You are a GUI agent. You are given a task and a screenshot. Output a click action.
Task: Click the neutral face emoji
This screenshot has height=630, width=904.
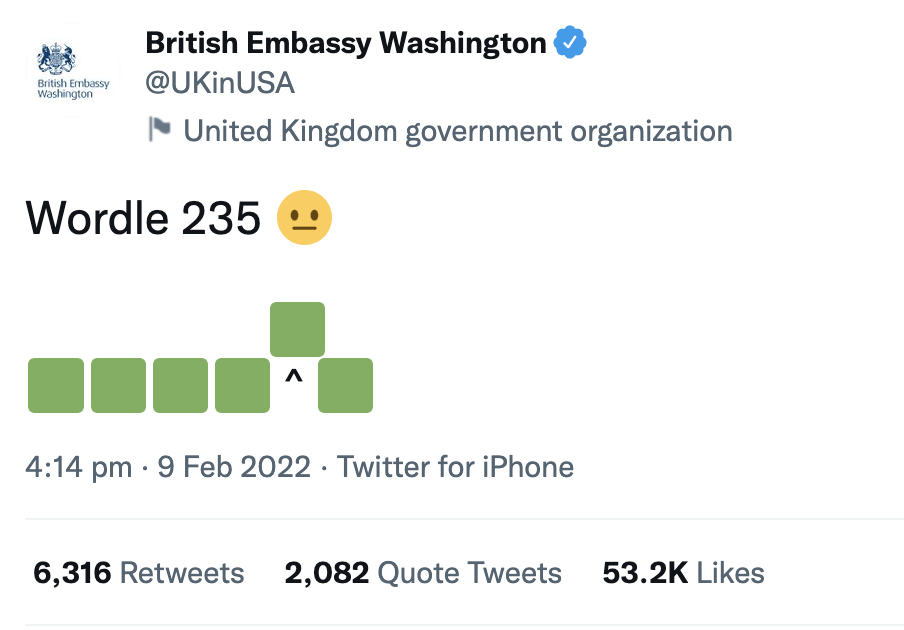click(304, 217)
